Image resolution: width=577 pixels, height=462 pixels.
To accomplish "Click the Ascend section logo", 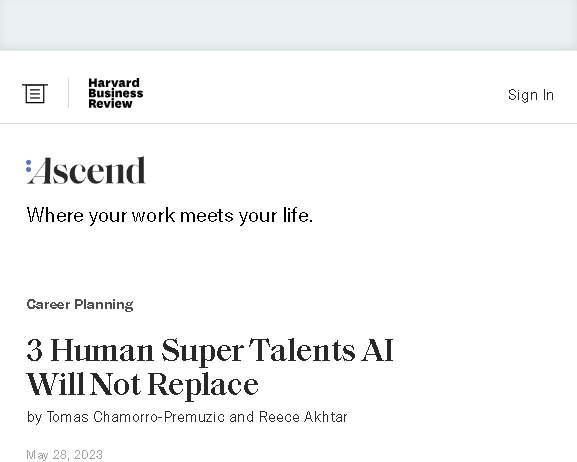I will tap(86, 170).
